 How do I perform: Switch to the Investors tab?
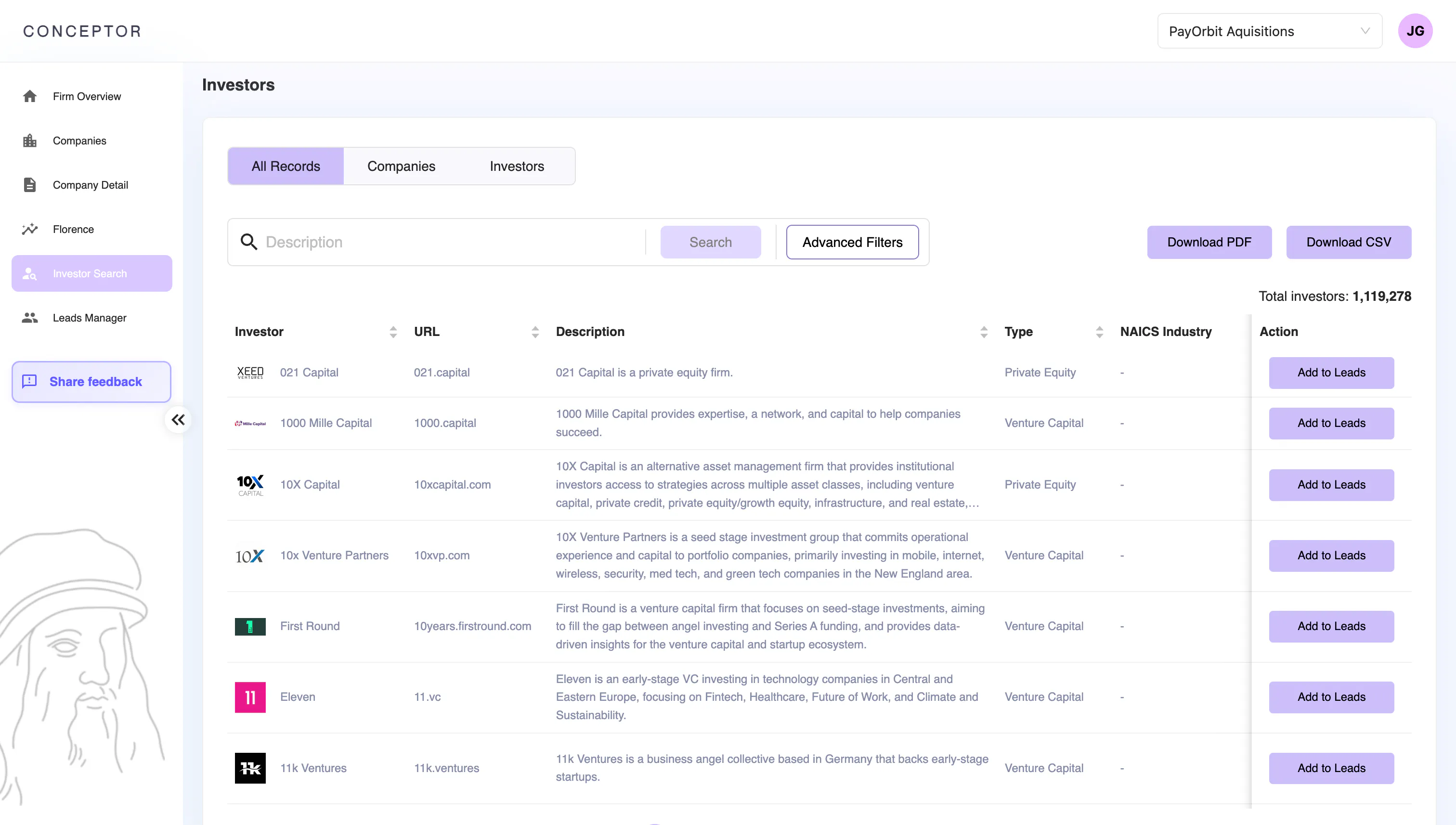pos(517,166)
